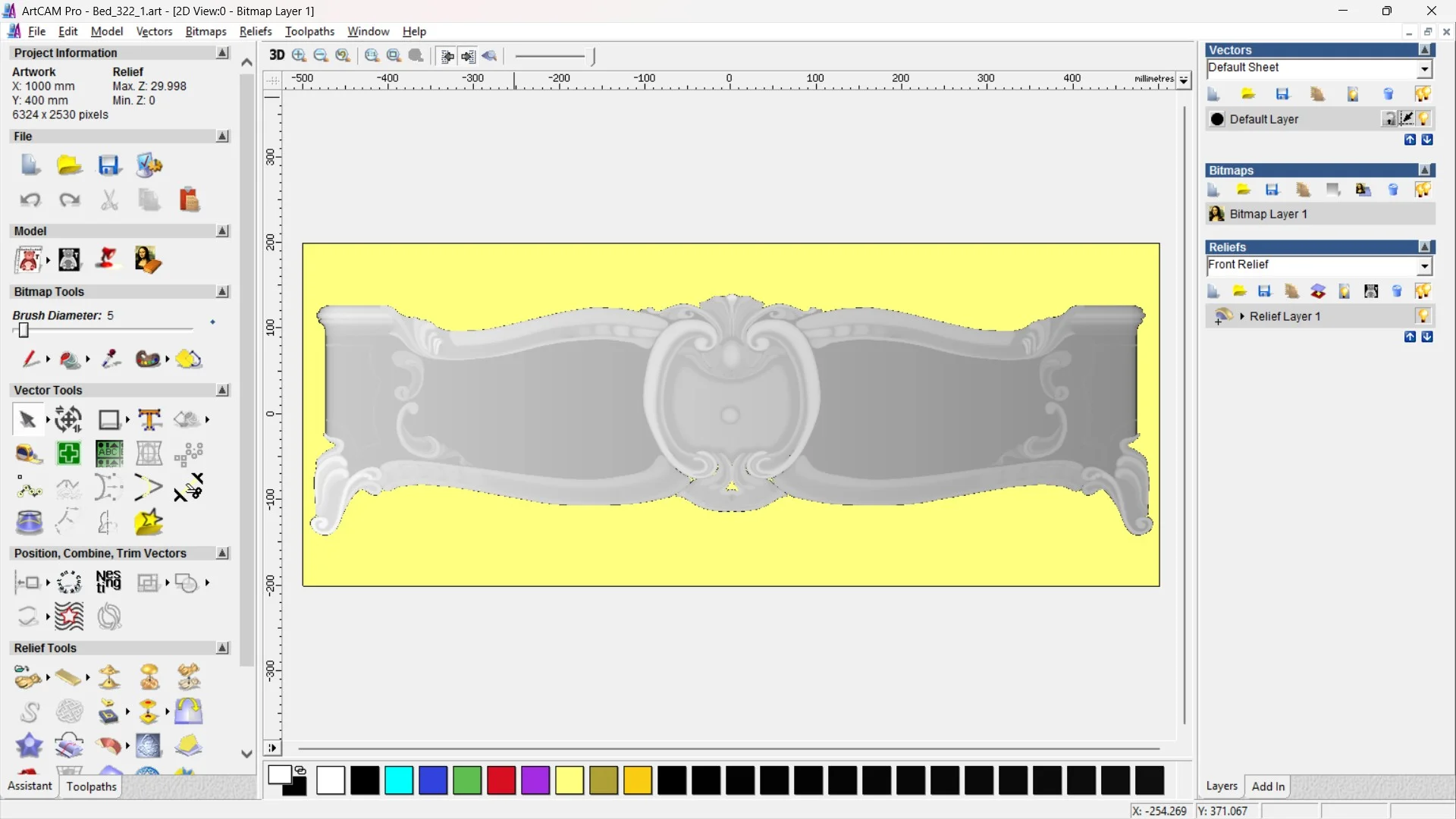Click the Paste clipboard icon
This screenshot has height=819, width=1456.
coord(189,199)
